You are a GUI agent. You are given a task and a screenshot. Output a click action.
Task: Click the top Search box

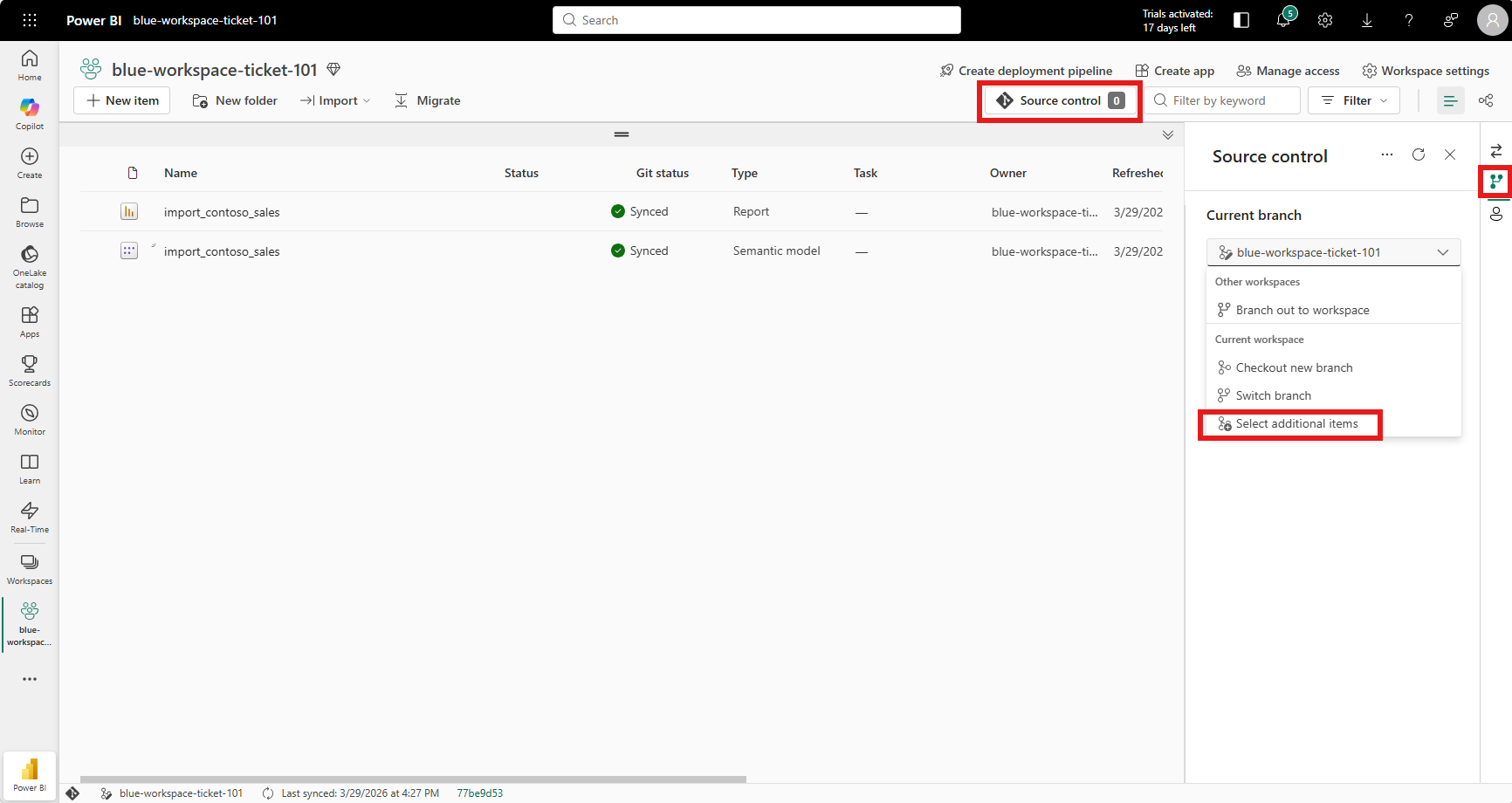757,20
